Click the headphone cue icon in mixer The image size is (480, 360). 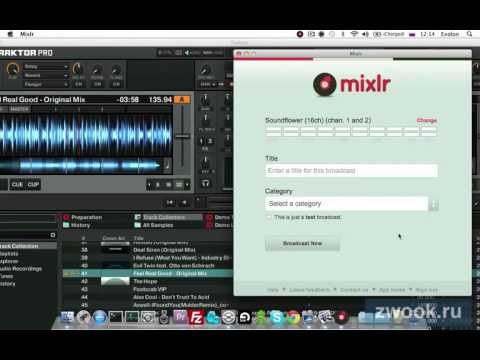[205, 183]
